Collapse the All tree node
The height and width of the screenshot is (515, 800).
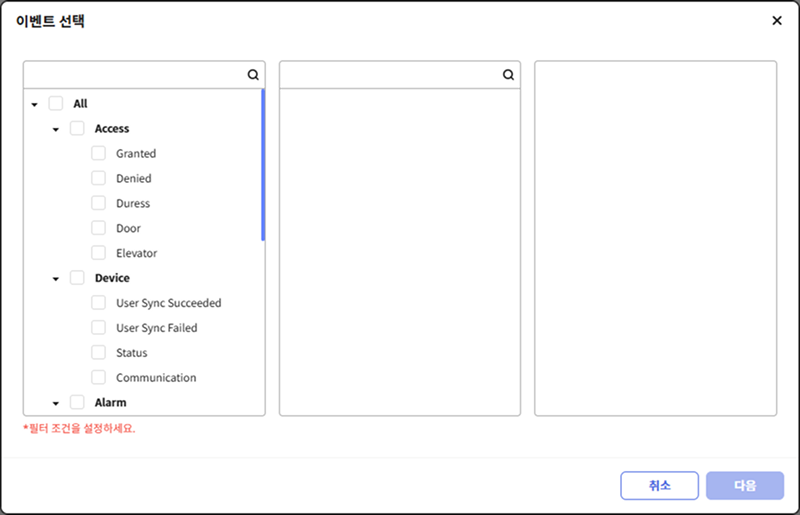coord(35,104)
